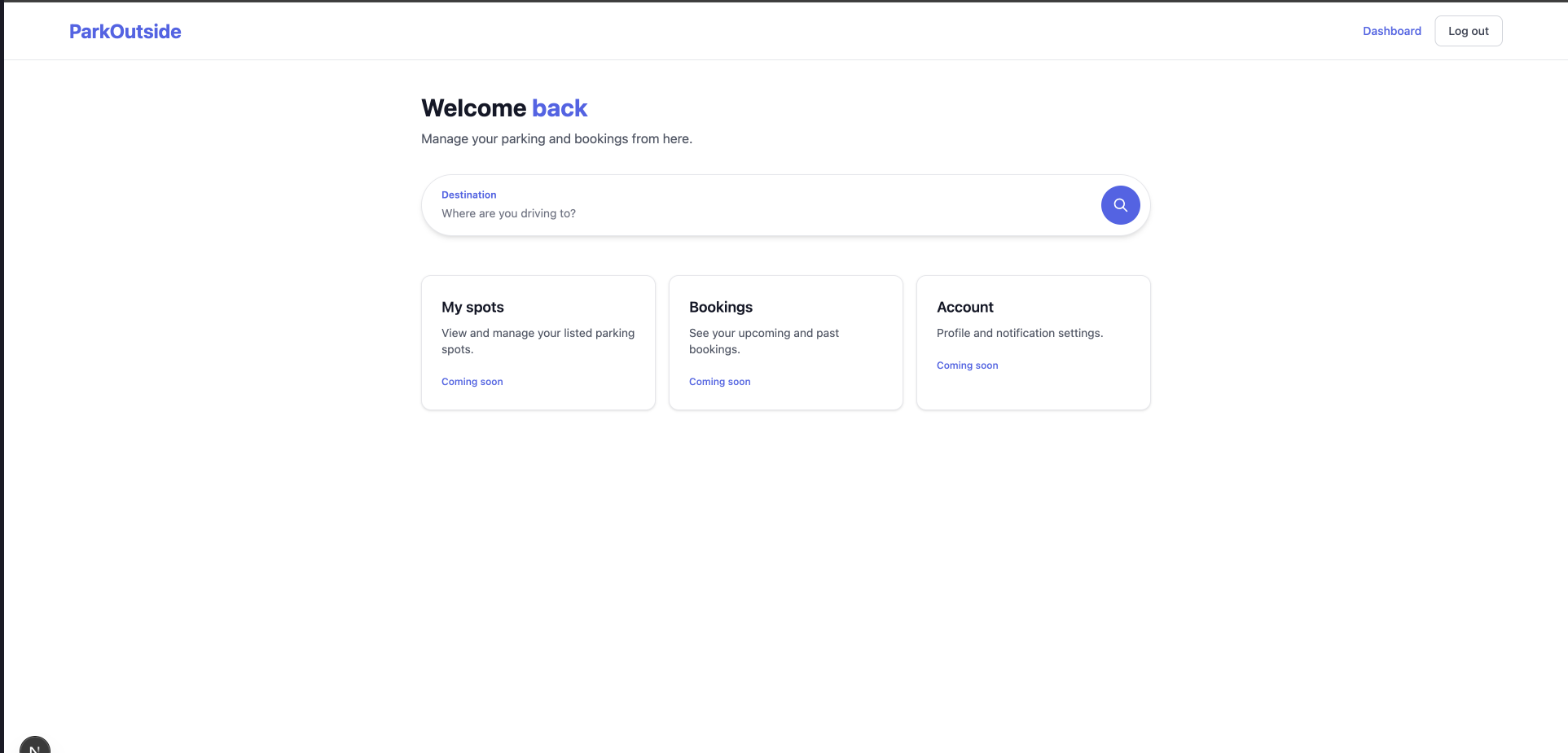The height and width of the screenshot is (753, 1568).
Task: Click 'Manage your parking and bookings' subtitle
Action: click(x=556, y=139)
